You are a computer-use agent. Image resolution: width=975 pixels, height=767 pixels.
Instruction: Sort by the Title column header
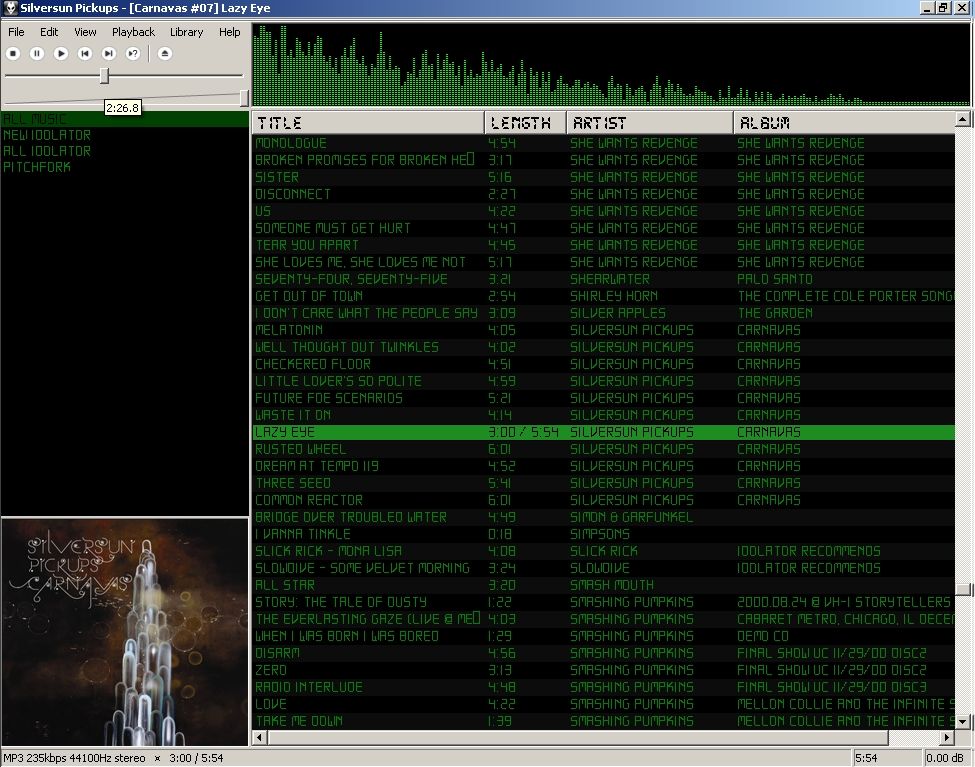pyautogui.click(x=368, y=123)
